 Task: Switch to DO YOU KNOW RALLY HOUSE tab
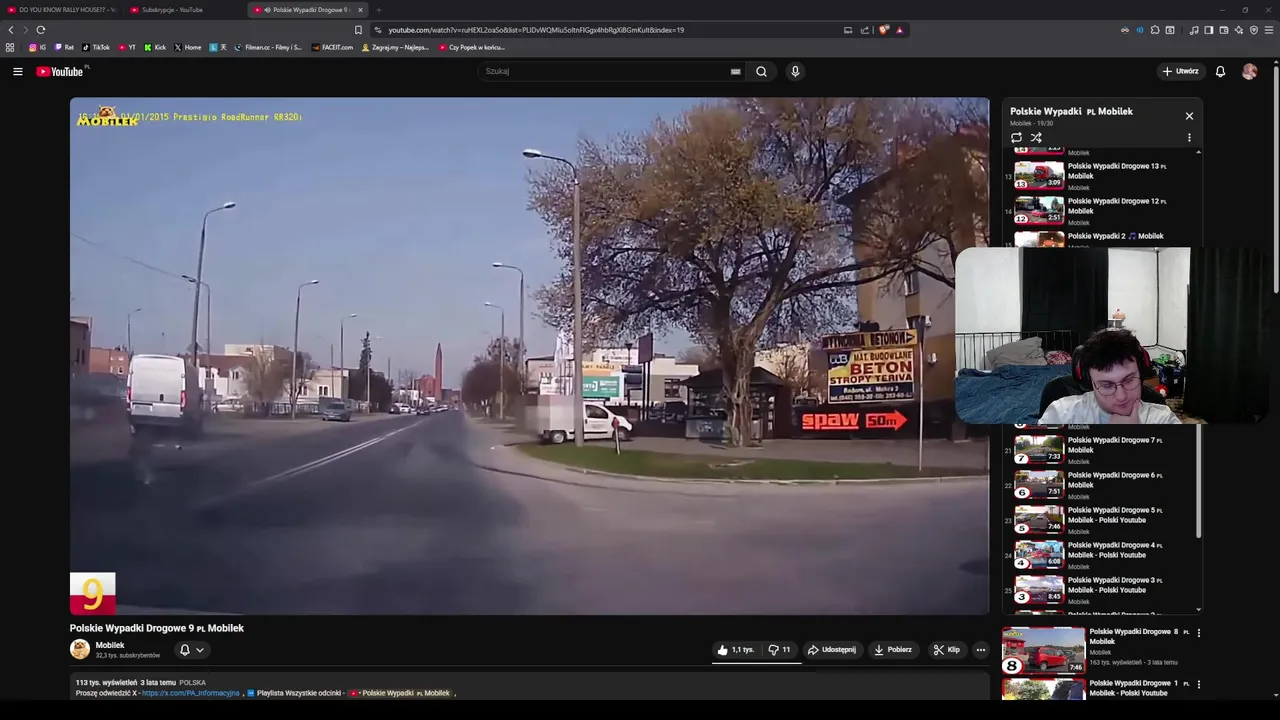[x=62, y=10]
